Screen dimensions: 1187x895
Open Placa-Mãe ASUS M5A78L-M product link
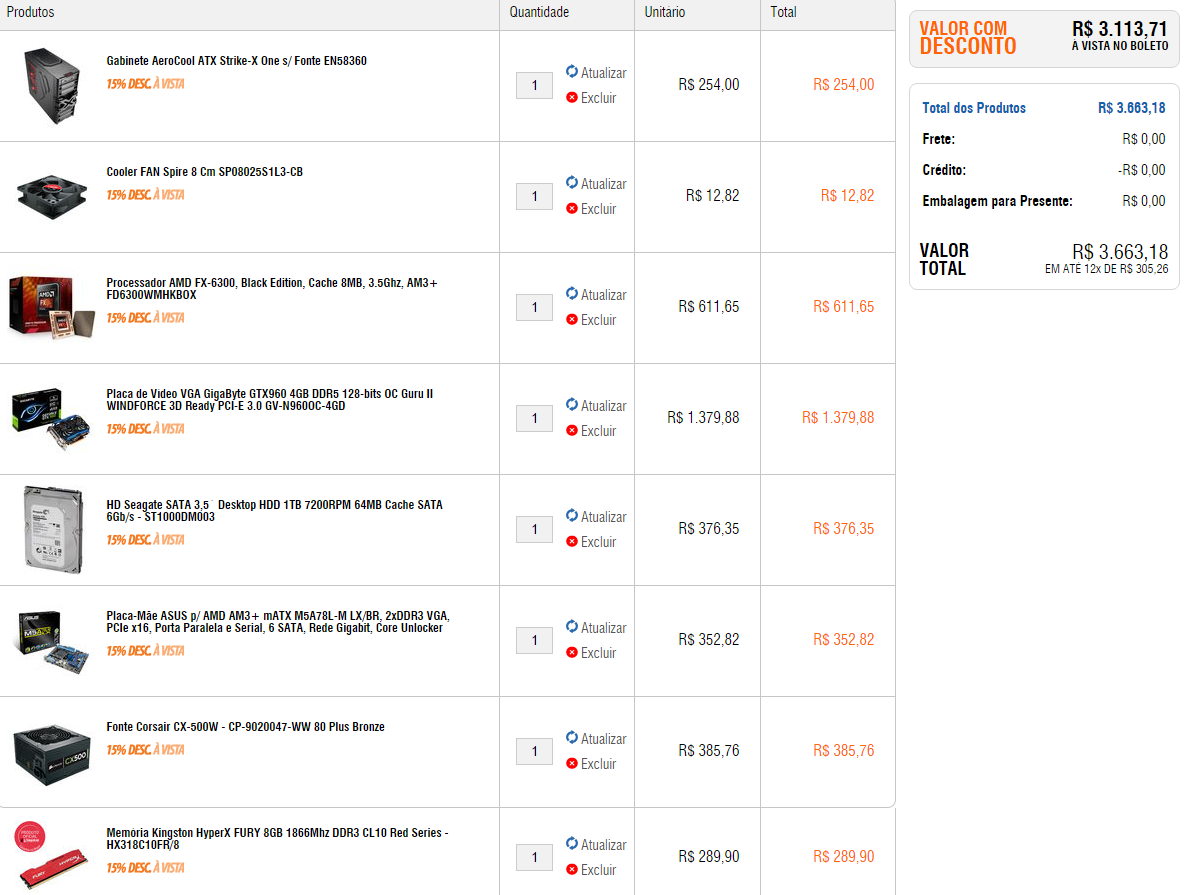[278, 622]
